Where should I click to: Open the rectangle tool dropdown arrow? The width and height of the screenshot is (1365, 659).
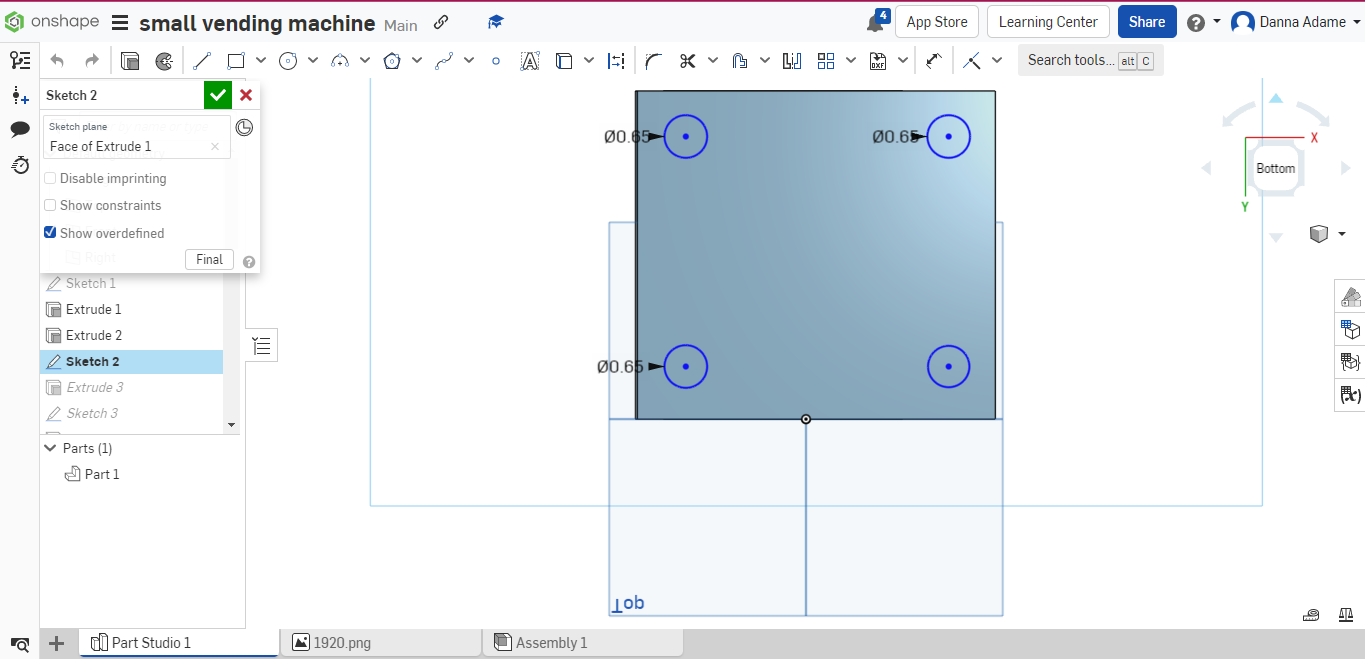pyautogui.click(x=259, y=60)
